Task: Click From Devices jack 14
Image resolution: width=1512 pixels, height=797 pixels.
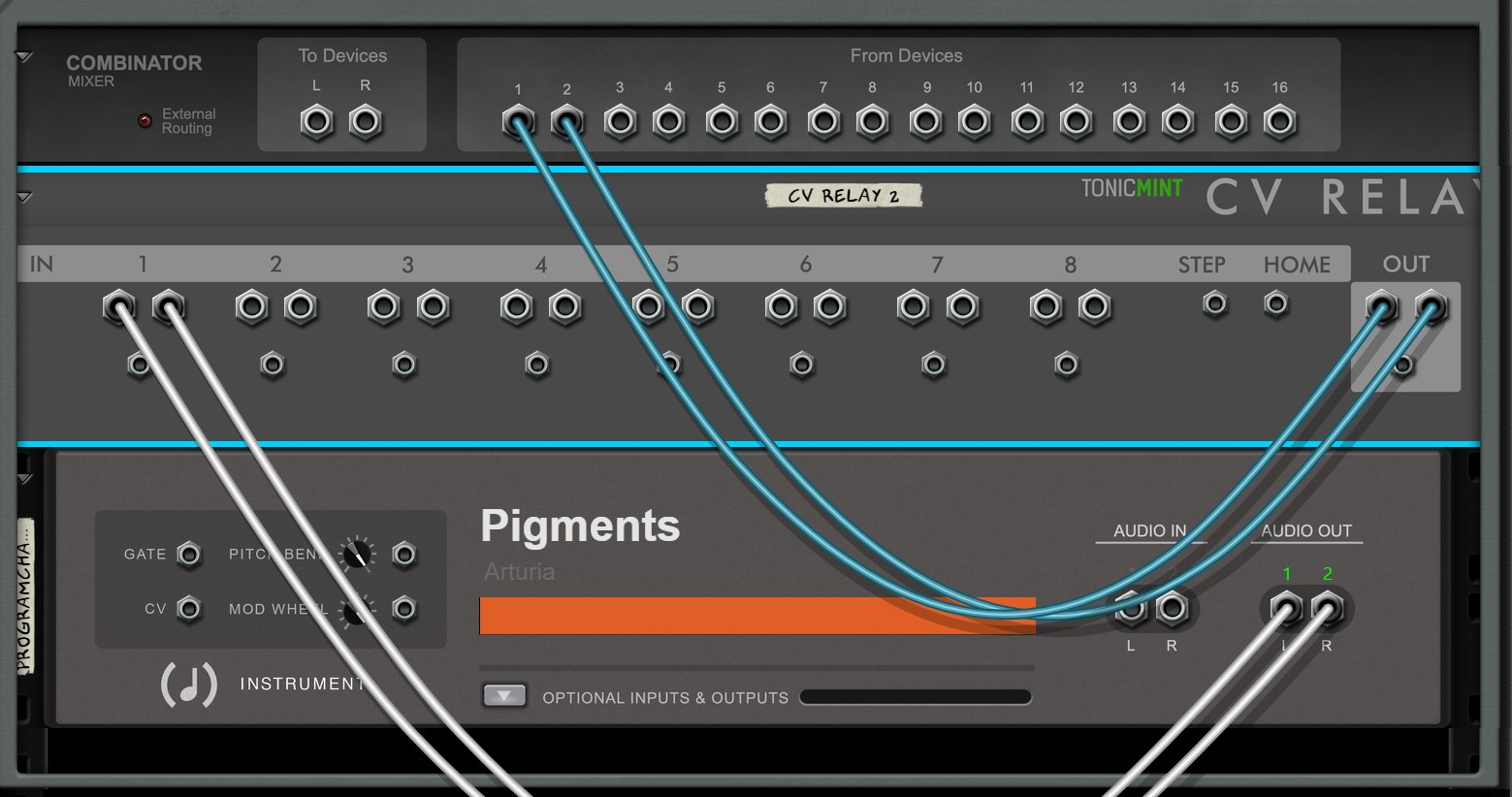Action: 1177,122
